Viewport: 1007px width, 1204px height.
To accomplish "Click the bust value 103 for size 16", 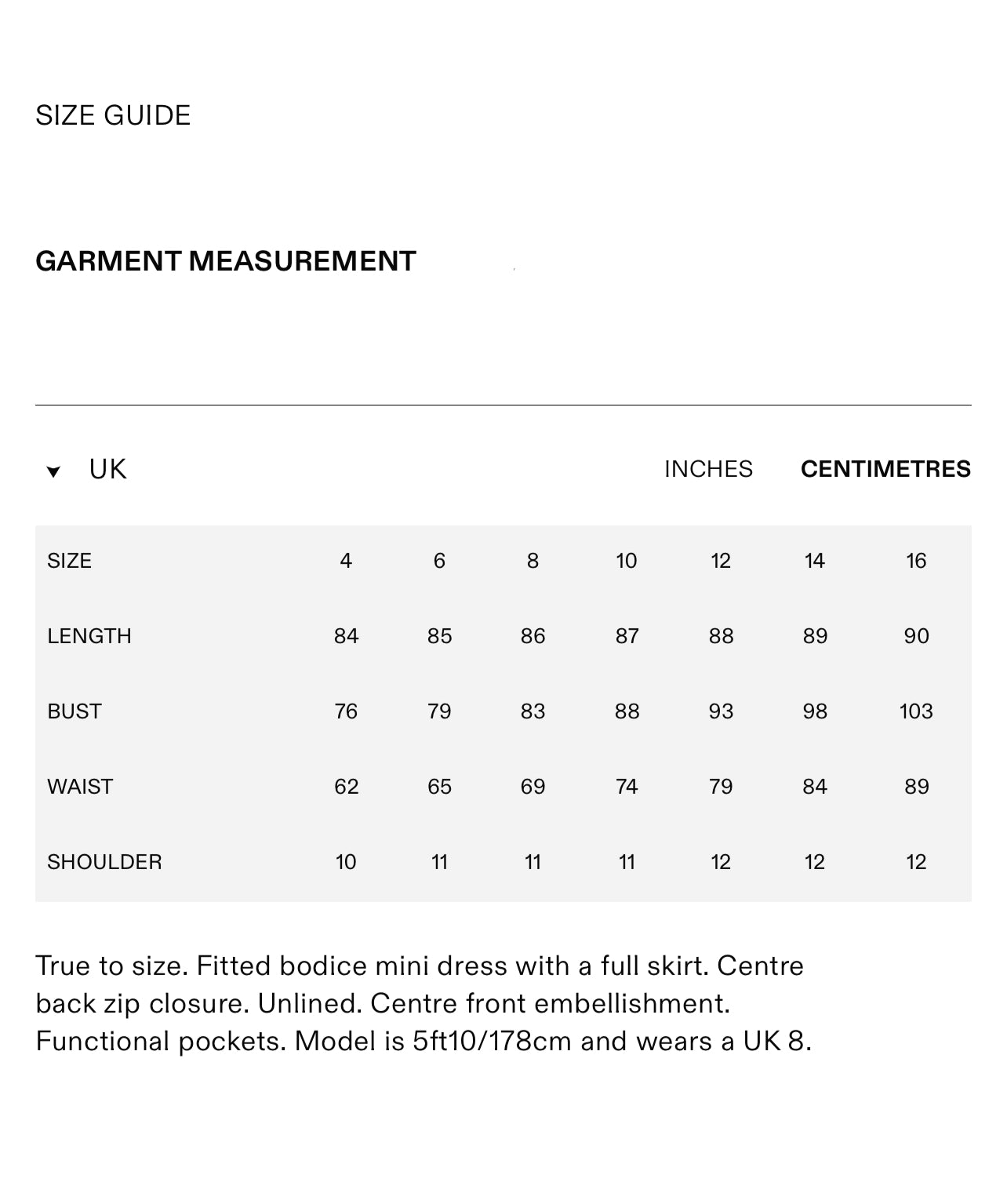I will 915,711.
